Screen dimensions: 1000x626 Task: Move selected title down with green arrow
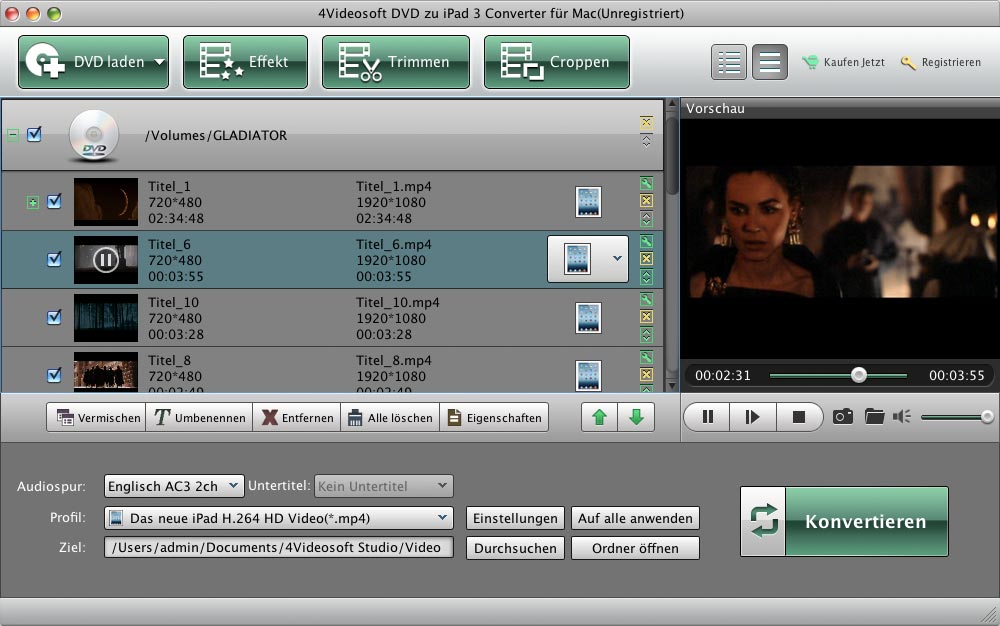coord(636,418)
